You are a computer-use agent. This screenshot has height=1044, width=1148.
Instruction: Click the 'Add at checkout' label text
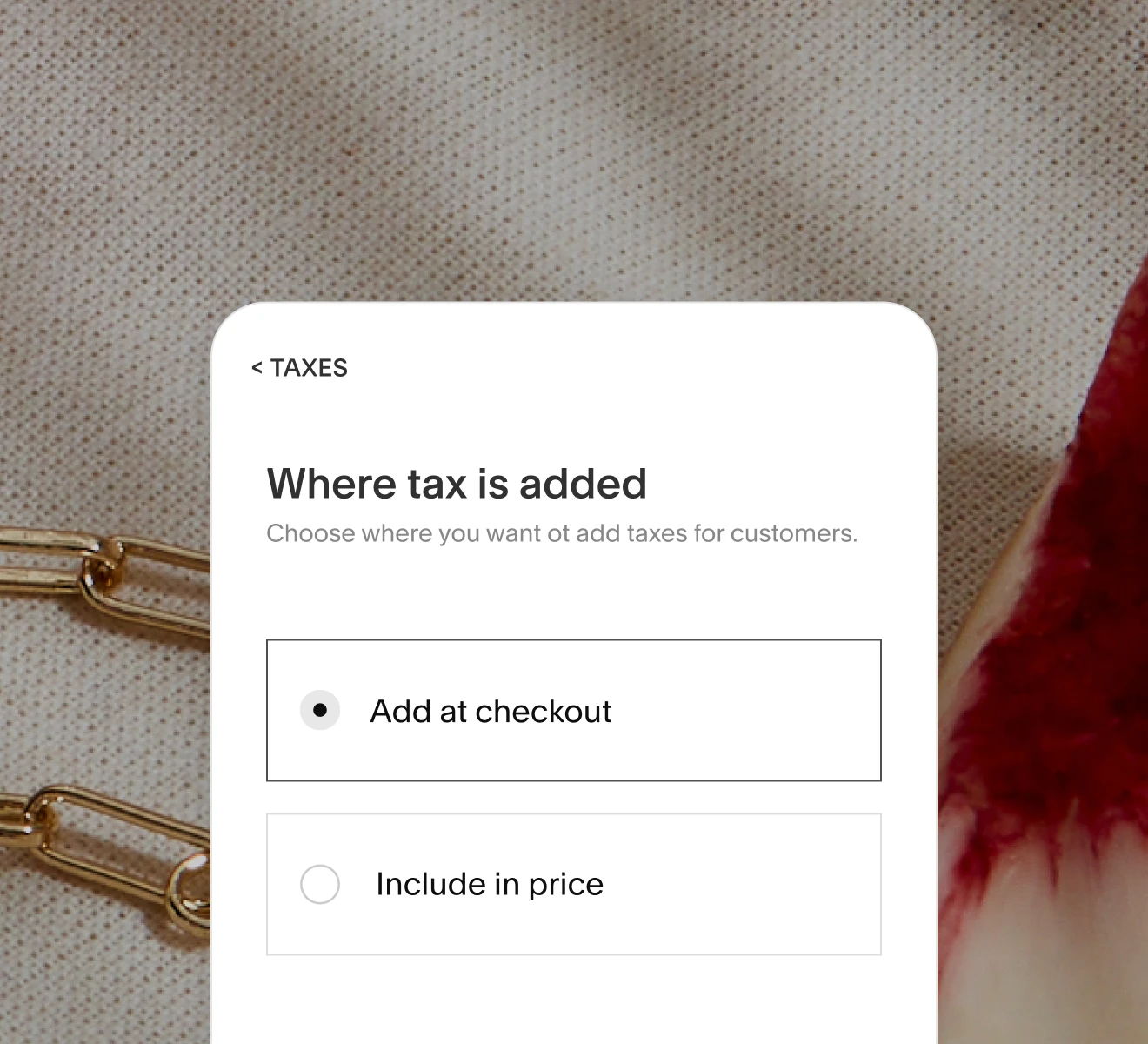pos(491,712)
